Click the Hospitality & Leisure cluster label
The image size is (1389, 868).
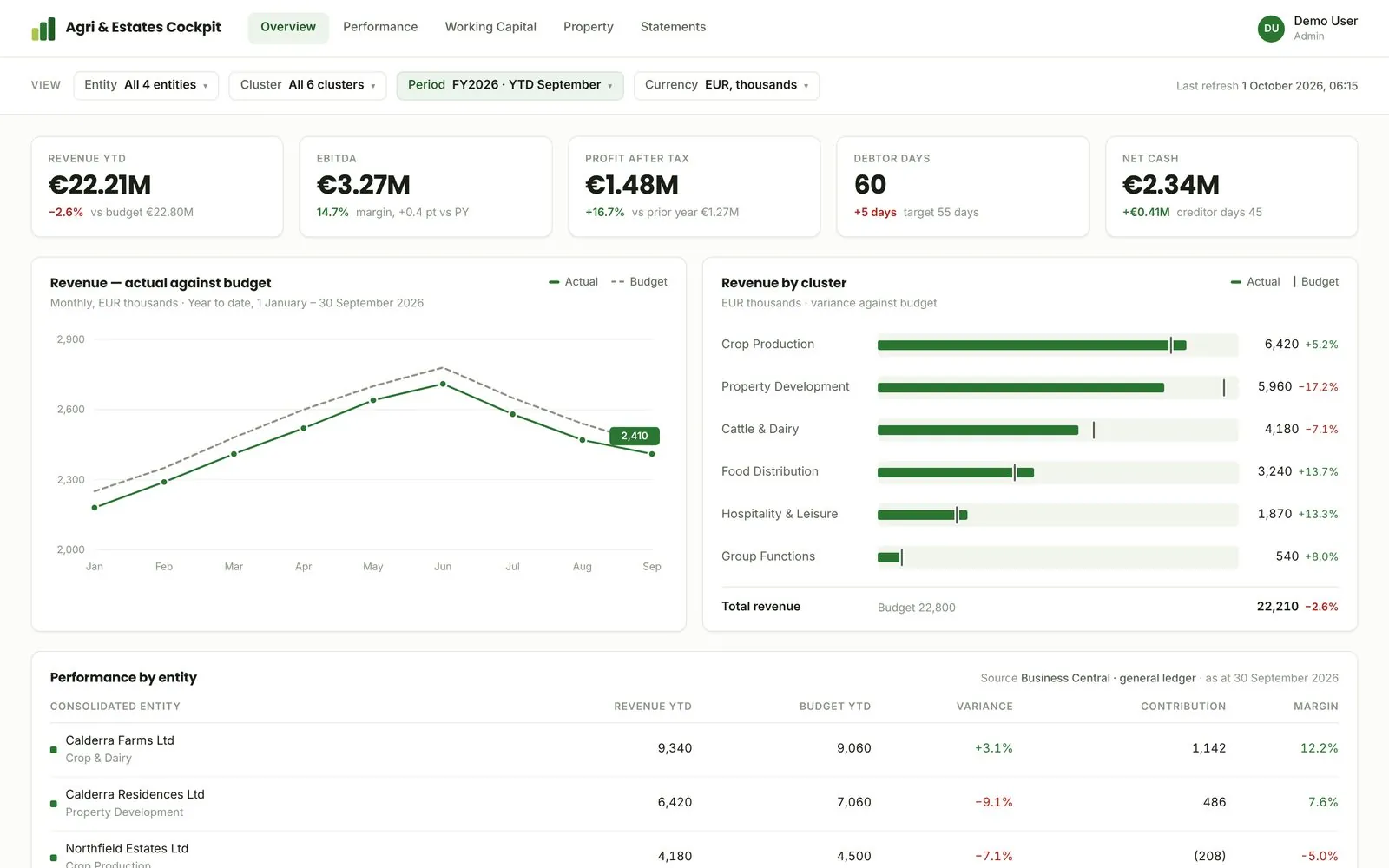tap(780, 514)
